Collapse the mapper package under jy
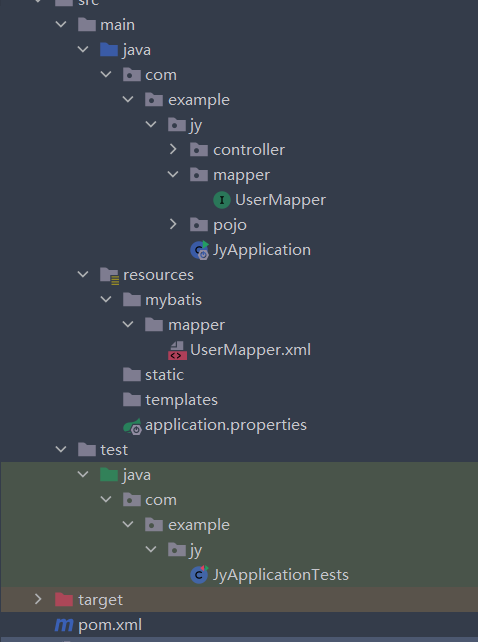The image size is (478, 642). coord(173,174)
